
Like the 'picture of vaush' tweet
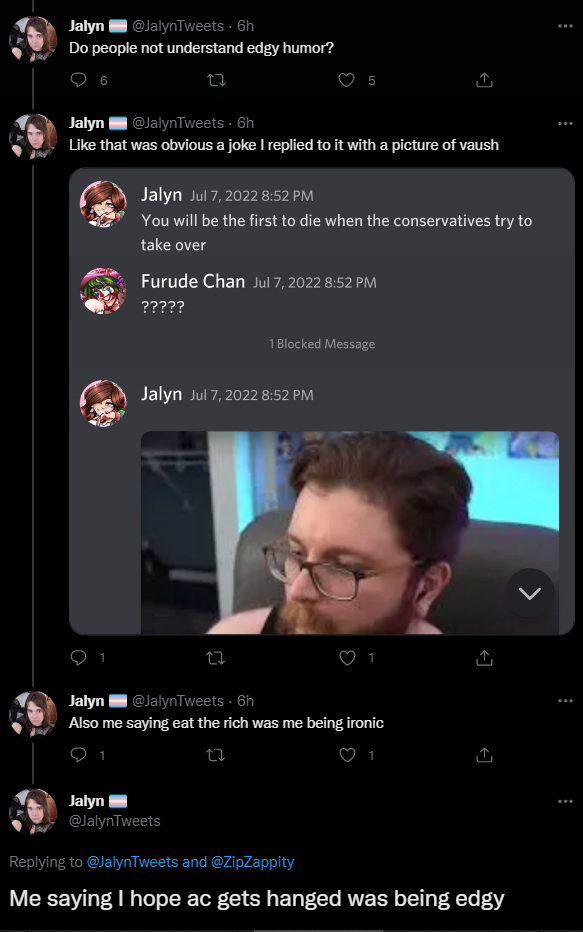pyautogui.click(x=347, y=657)
